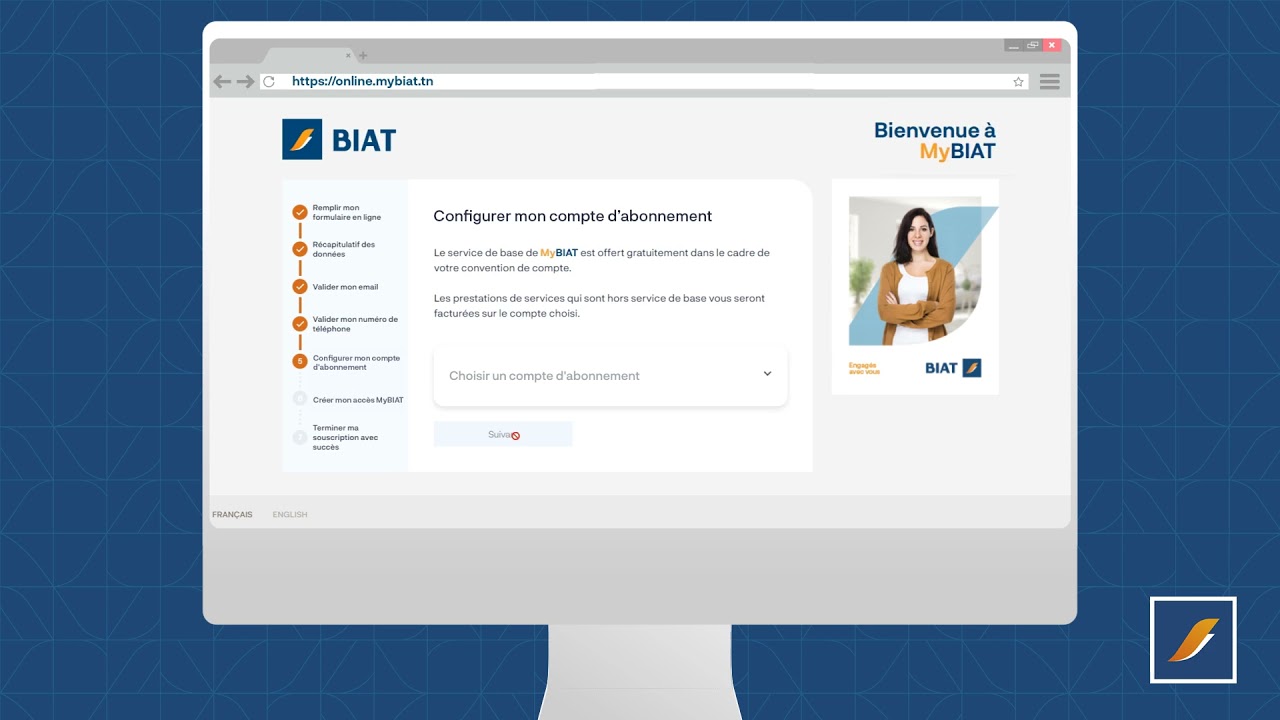
Task: Open a new tab with the plus button
Action: [x=362, y=55]
